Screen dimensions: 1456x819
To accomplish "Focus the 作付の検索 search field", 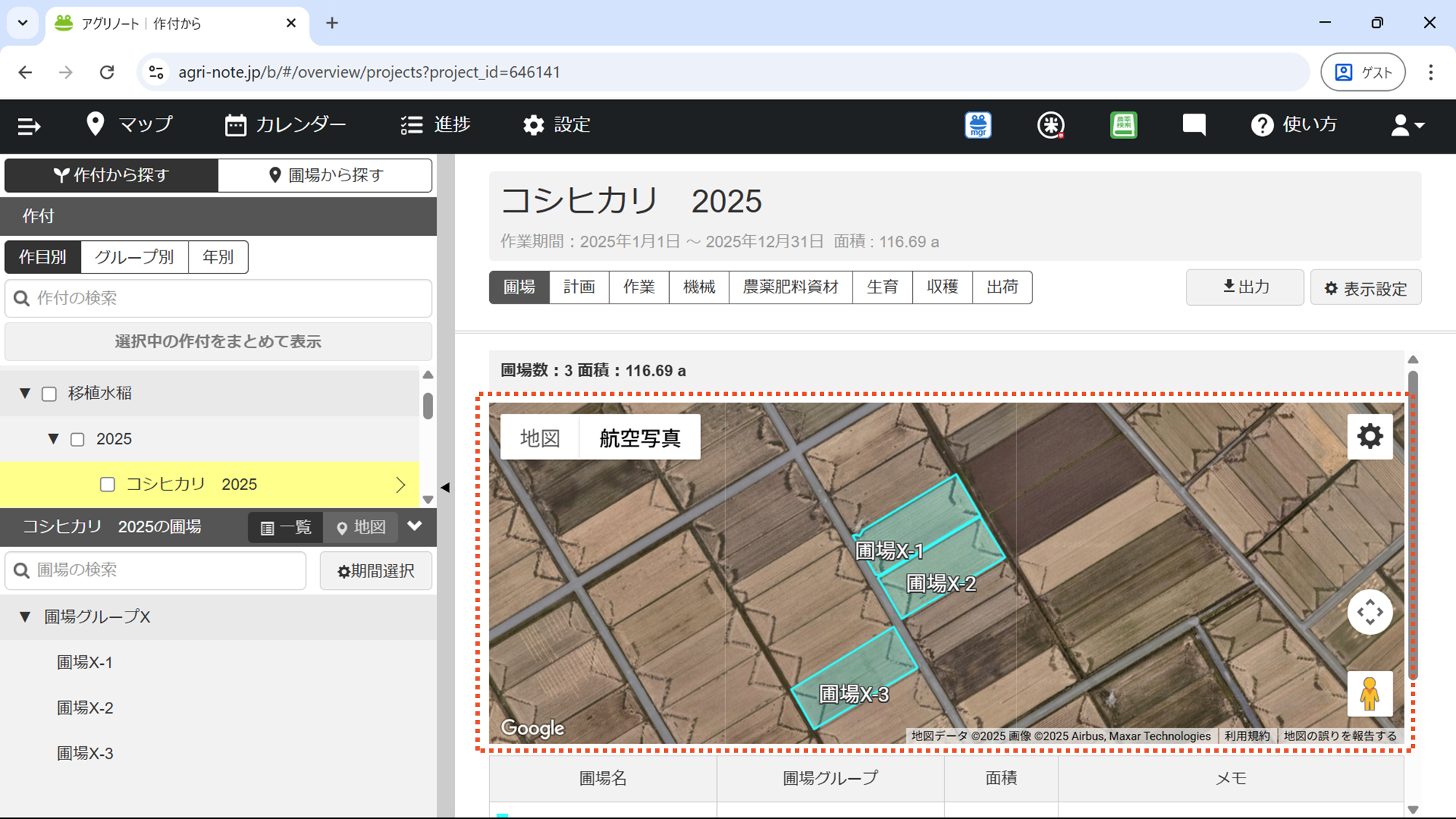I will [x=218, y=298].
